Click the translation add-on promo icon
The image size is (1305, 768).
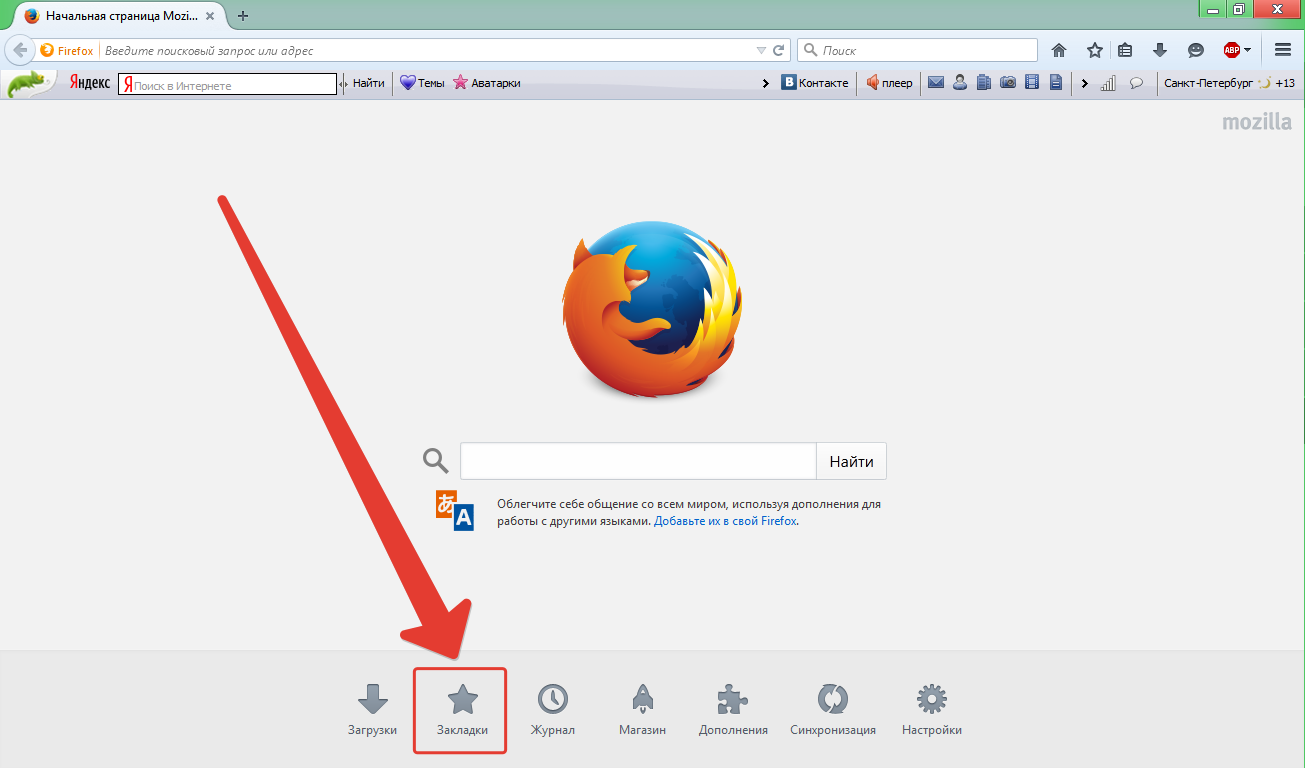[x=455, y=510]
